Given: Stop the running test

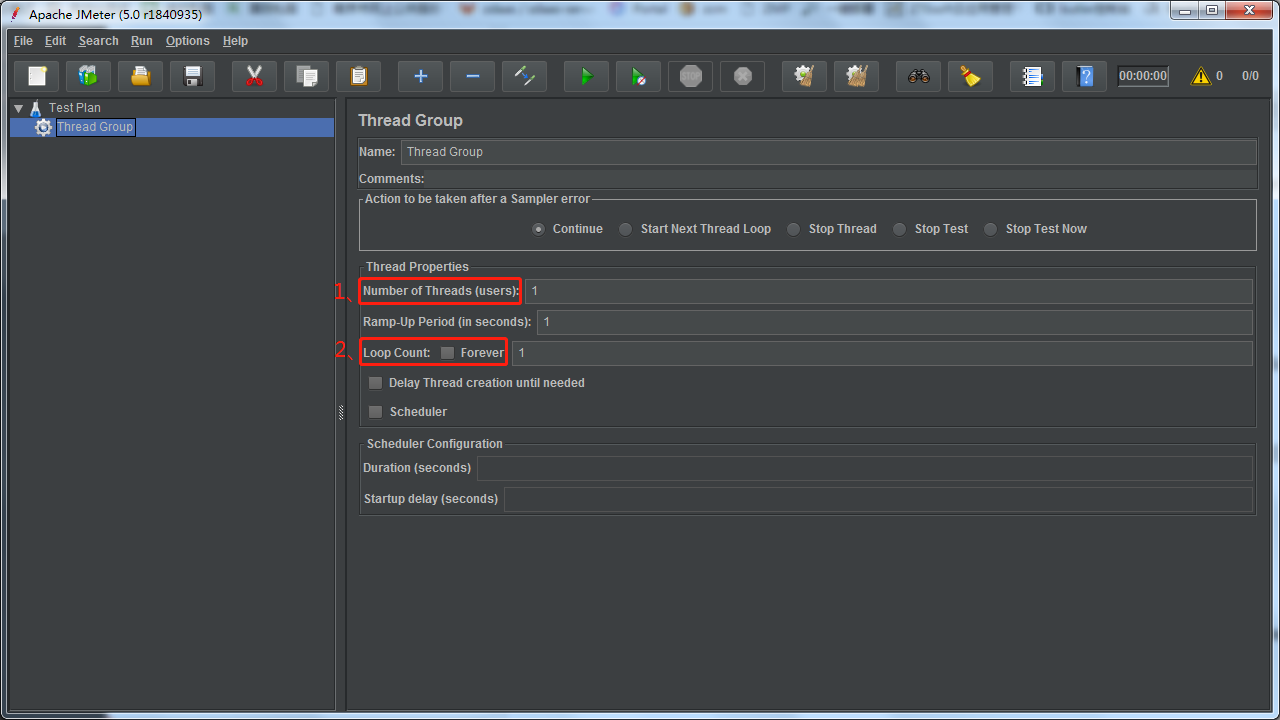Looking at the screenshot, I should click(x=690, y=76).
